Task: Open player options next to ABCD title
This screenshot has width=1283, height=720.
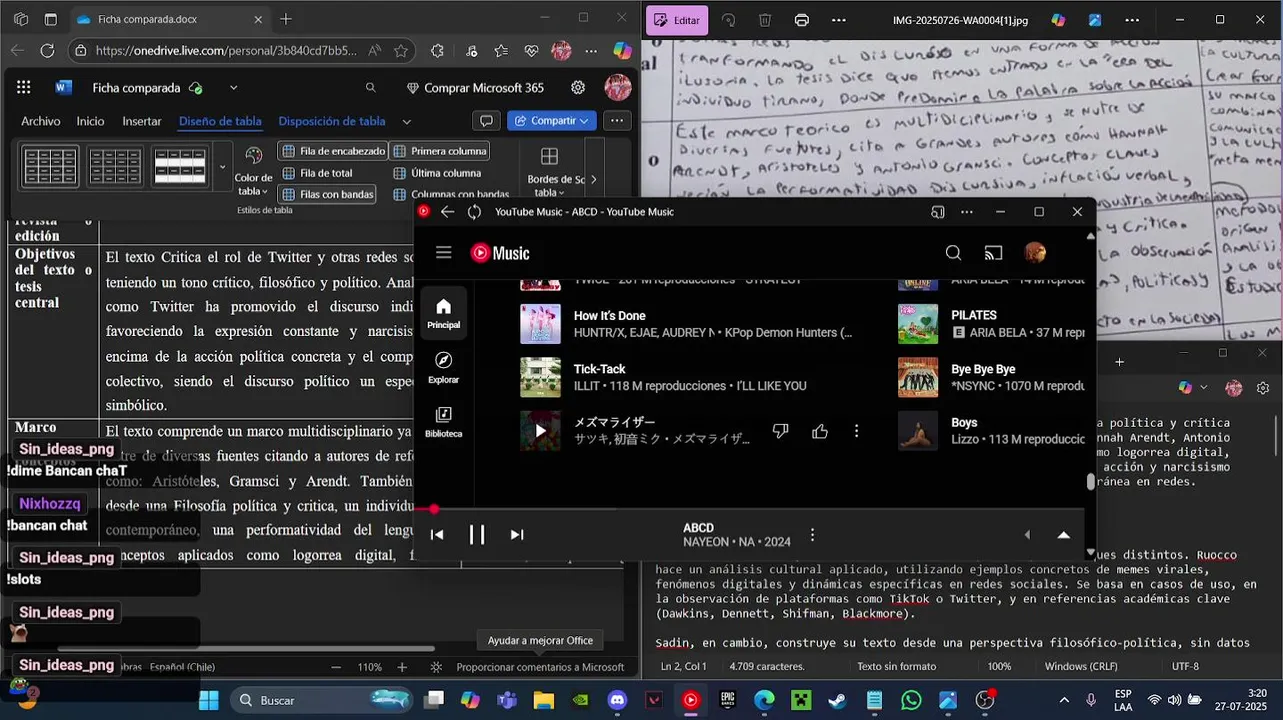Action: (x=812, y=535)
